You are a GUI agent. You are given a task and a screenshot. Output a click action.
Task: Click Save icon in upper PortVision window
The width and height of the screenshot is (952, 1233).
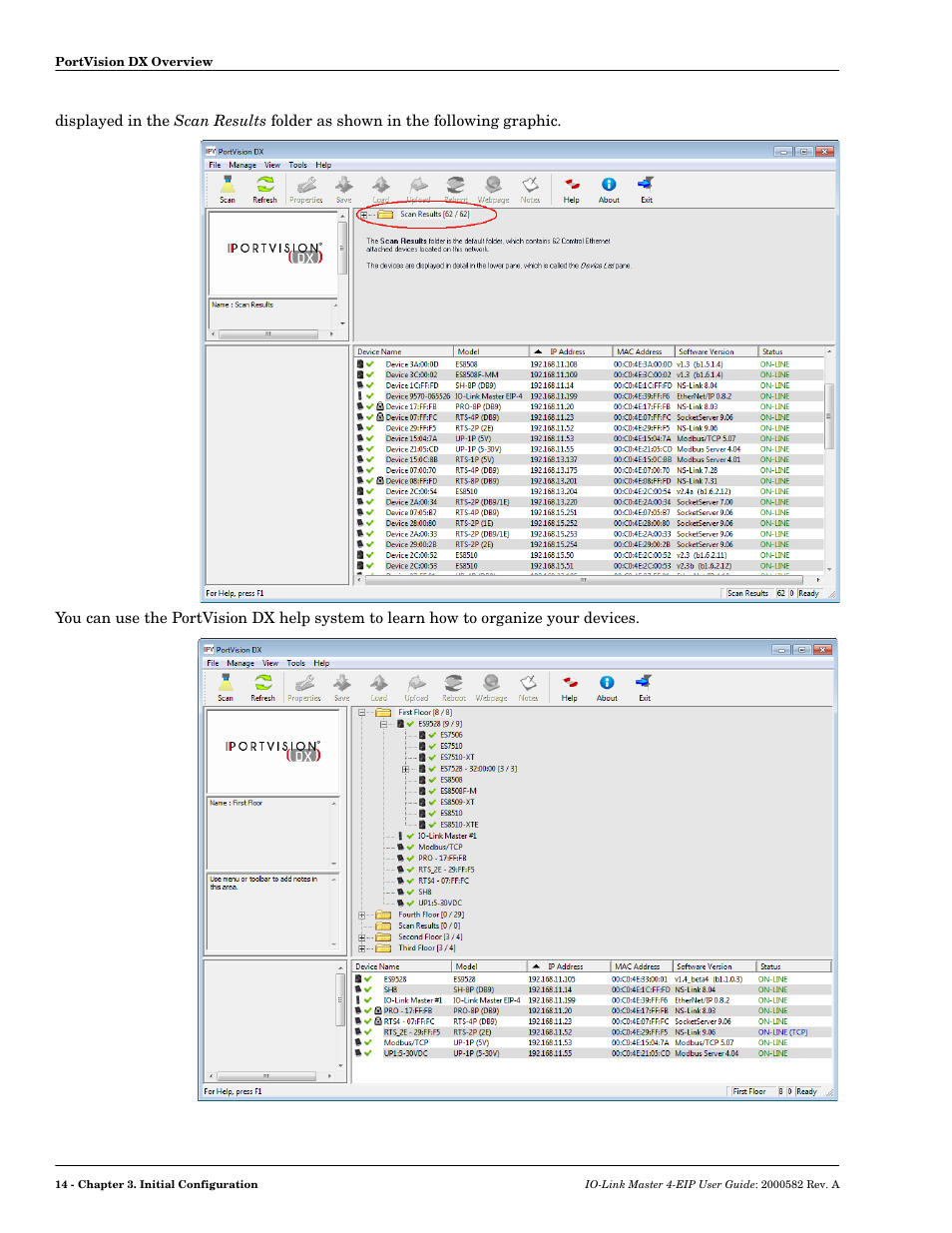pos(344,189)
